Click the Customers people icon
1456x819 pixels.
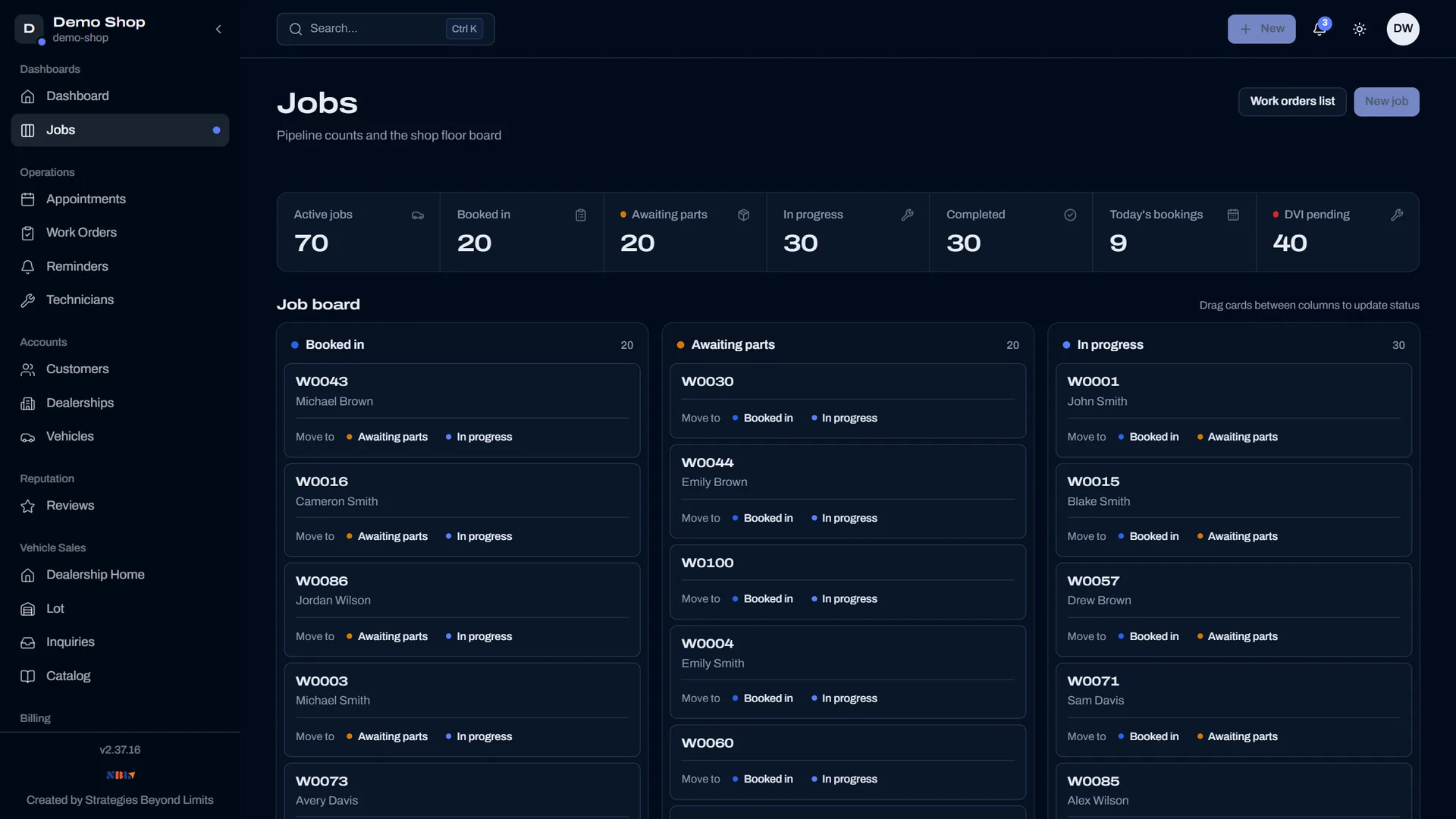click(28, 369)
